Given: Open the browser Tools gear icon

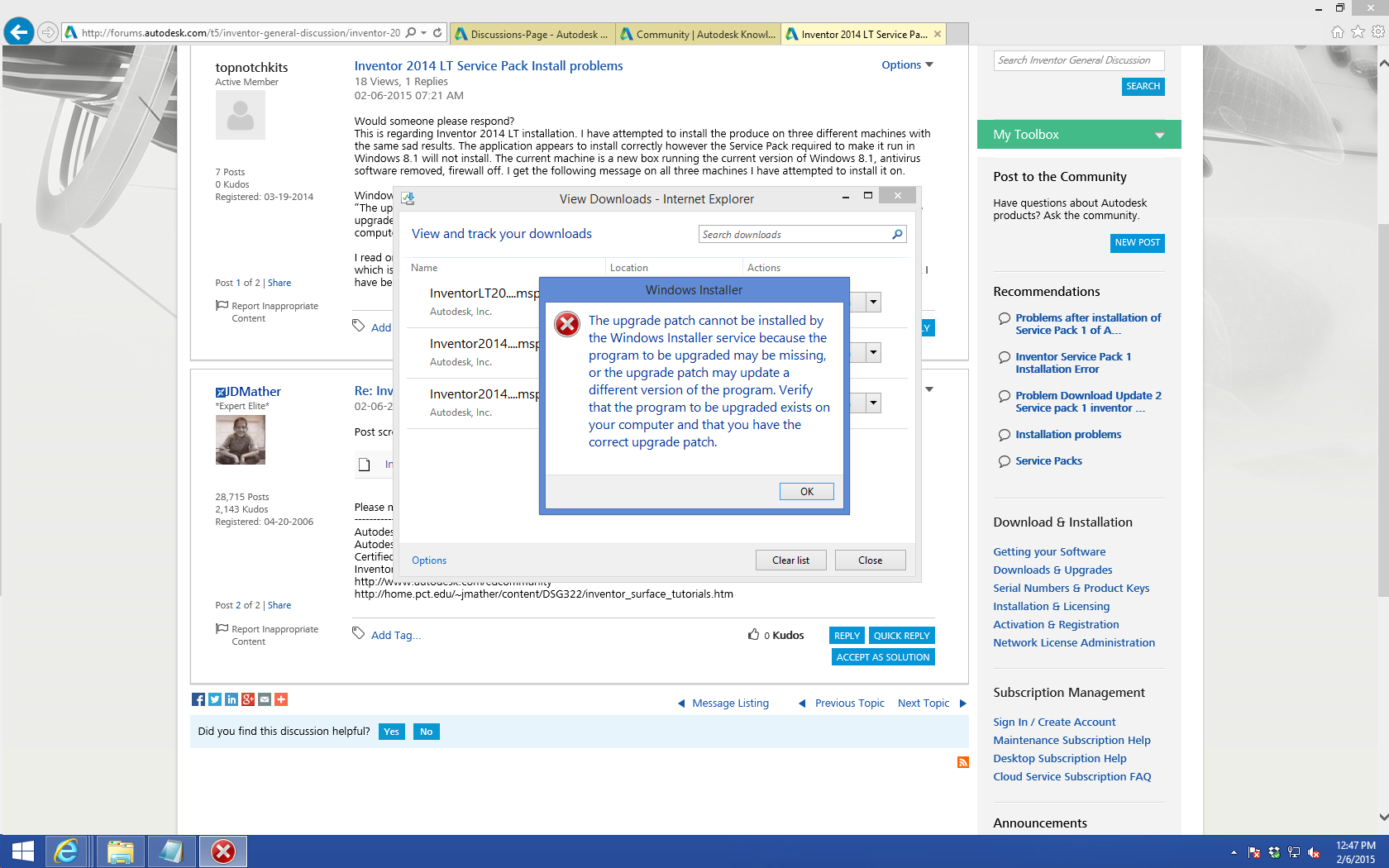Looking at the screenshot, I should click(1377, 32).
